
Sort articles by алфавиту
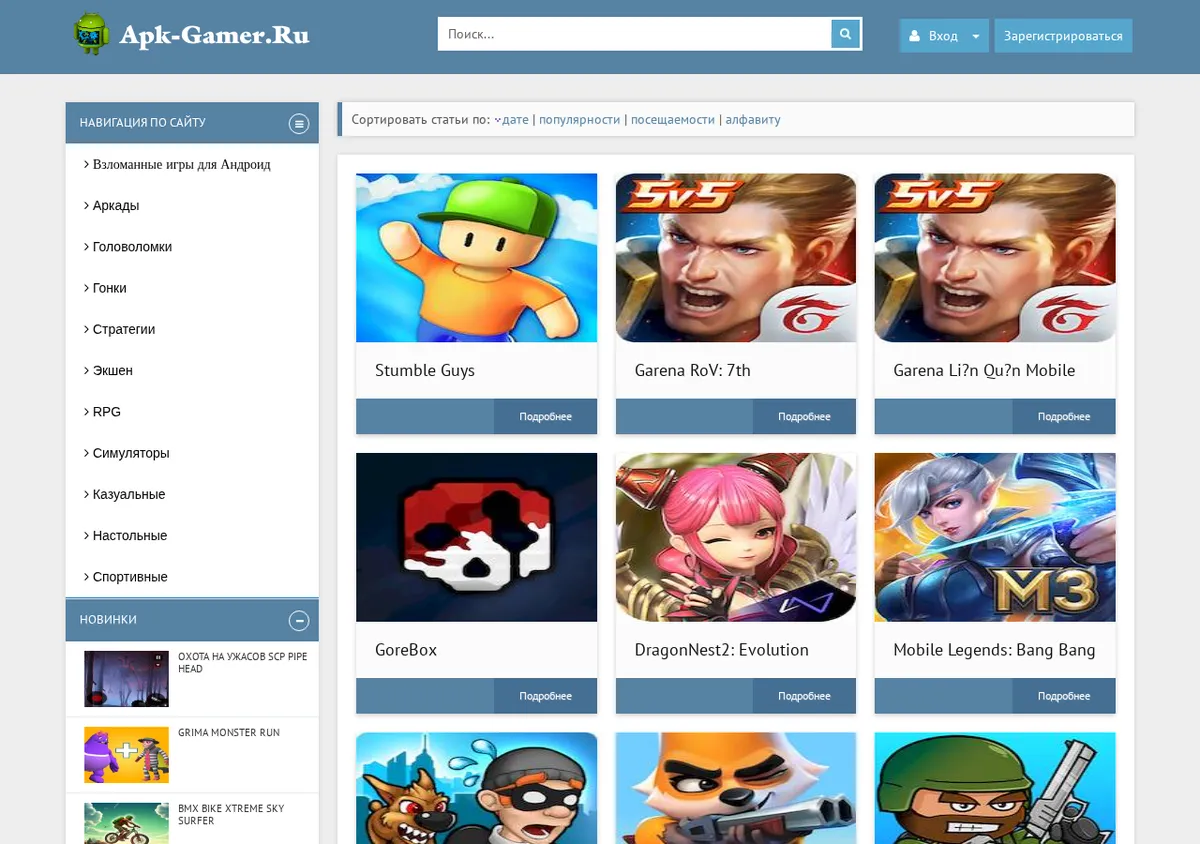753,119
